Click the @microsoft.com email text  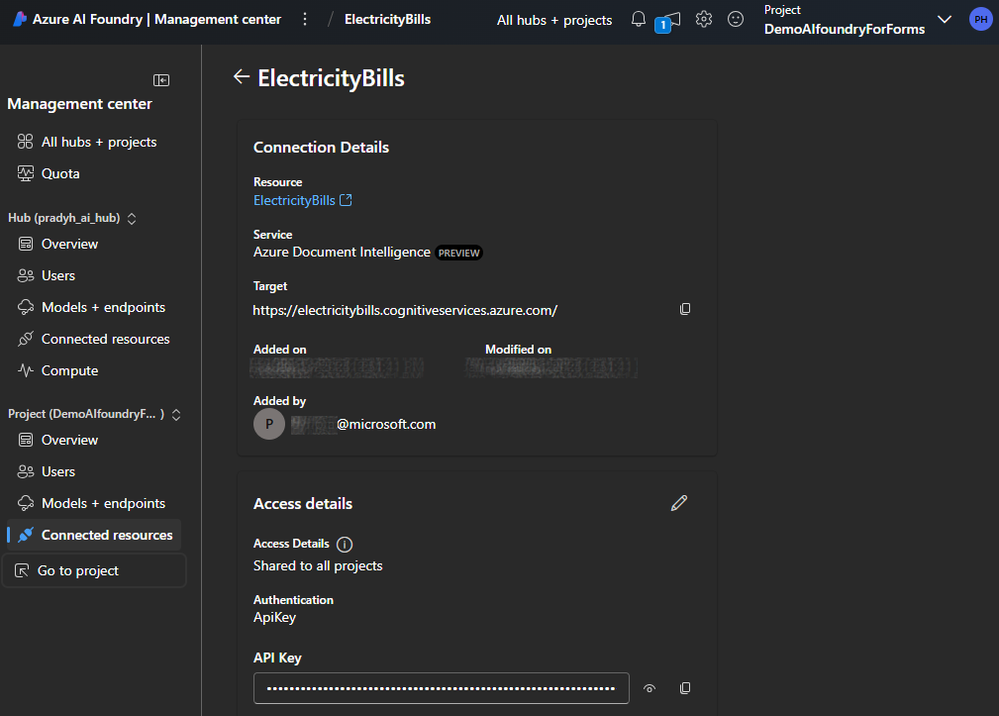tap(386, 424)
